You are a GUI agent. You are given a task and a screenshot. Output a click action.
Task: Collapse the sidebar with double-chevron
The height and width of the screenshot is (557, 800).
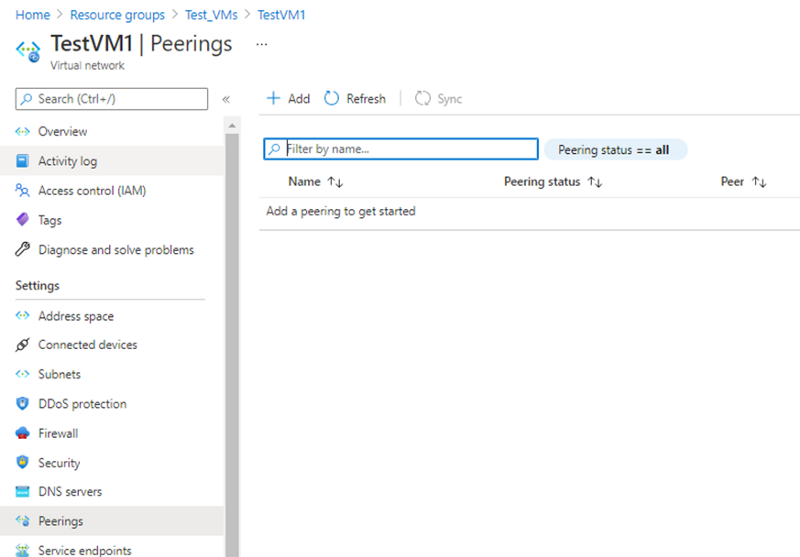tap(226, 99)
